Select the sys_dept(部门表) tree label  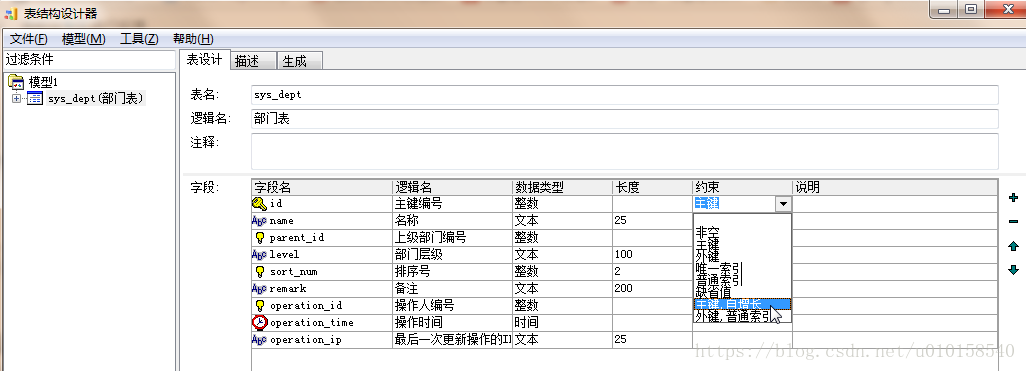pos(96,99)
